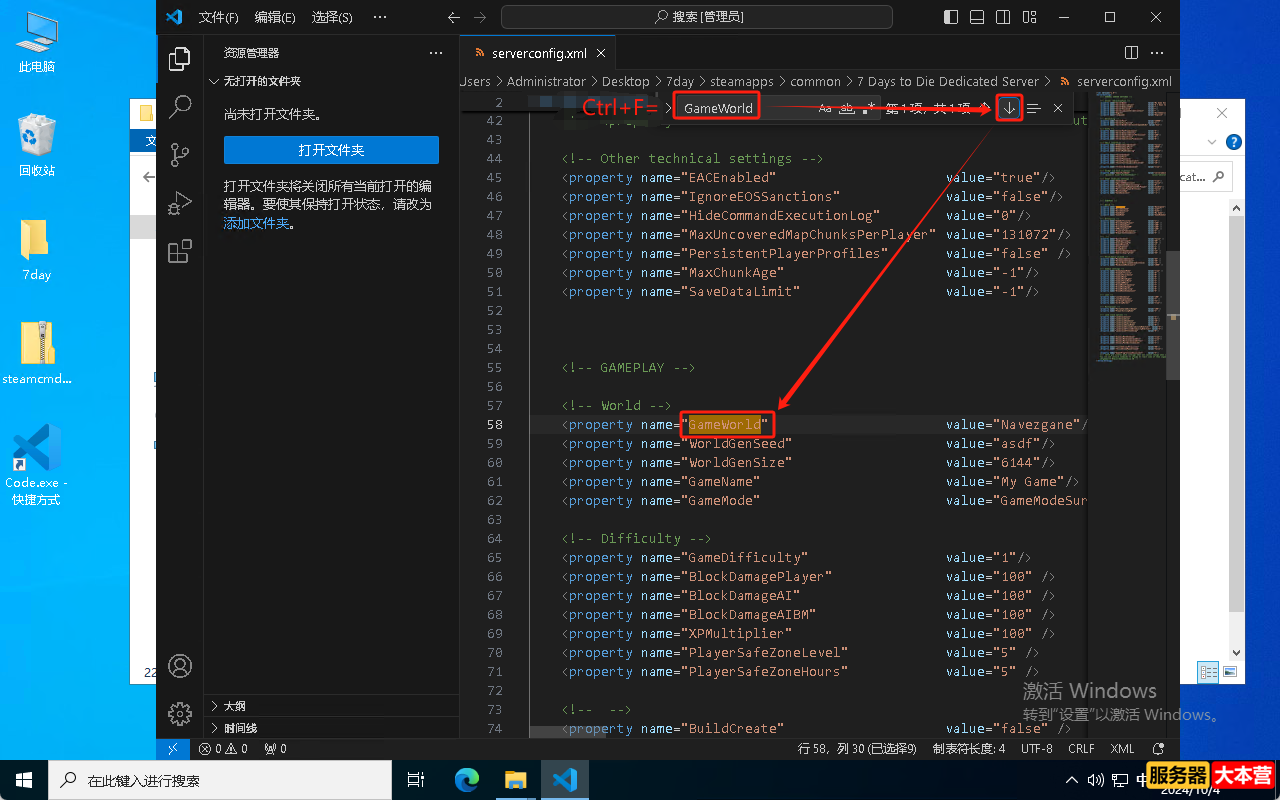The width and height of the screenshot is (1280, 800).
Task: Toggle the bottom panel layout icon
Action: tap(976, 17)
